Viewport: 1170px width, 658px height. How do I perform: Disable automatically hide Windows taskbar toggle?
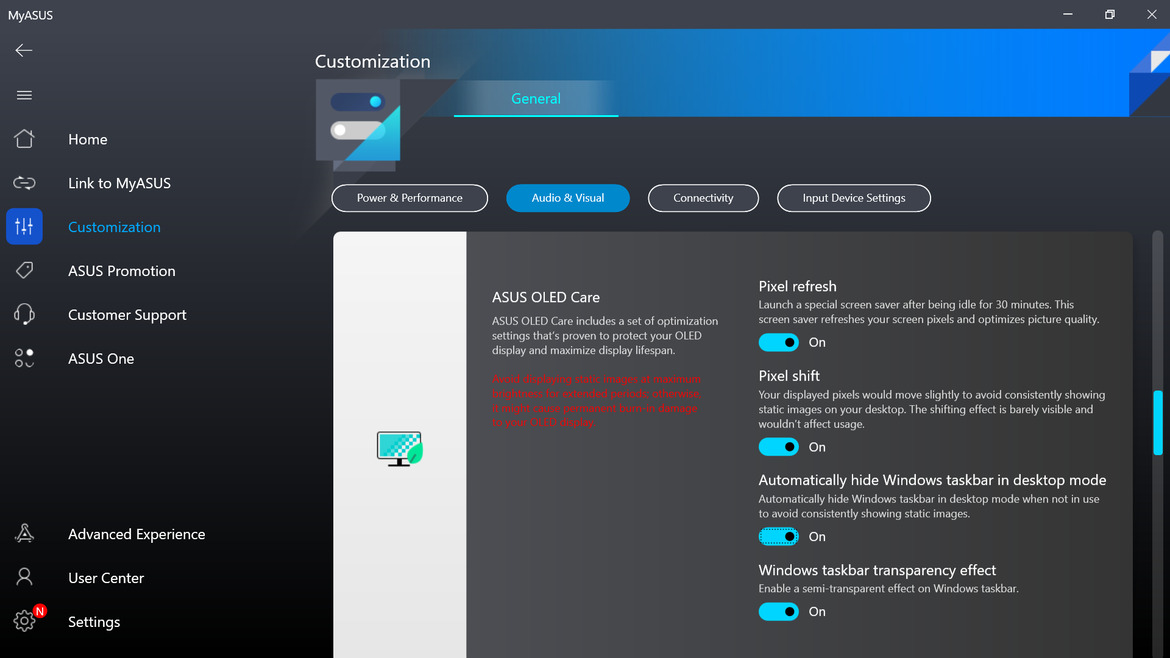[778, 536]
